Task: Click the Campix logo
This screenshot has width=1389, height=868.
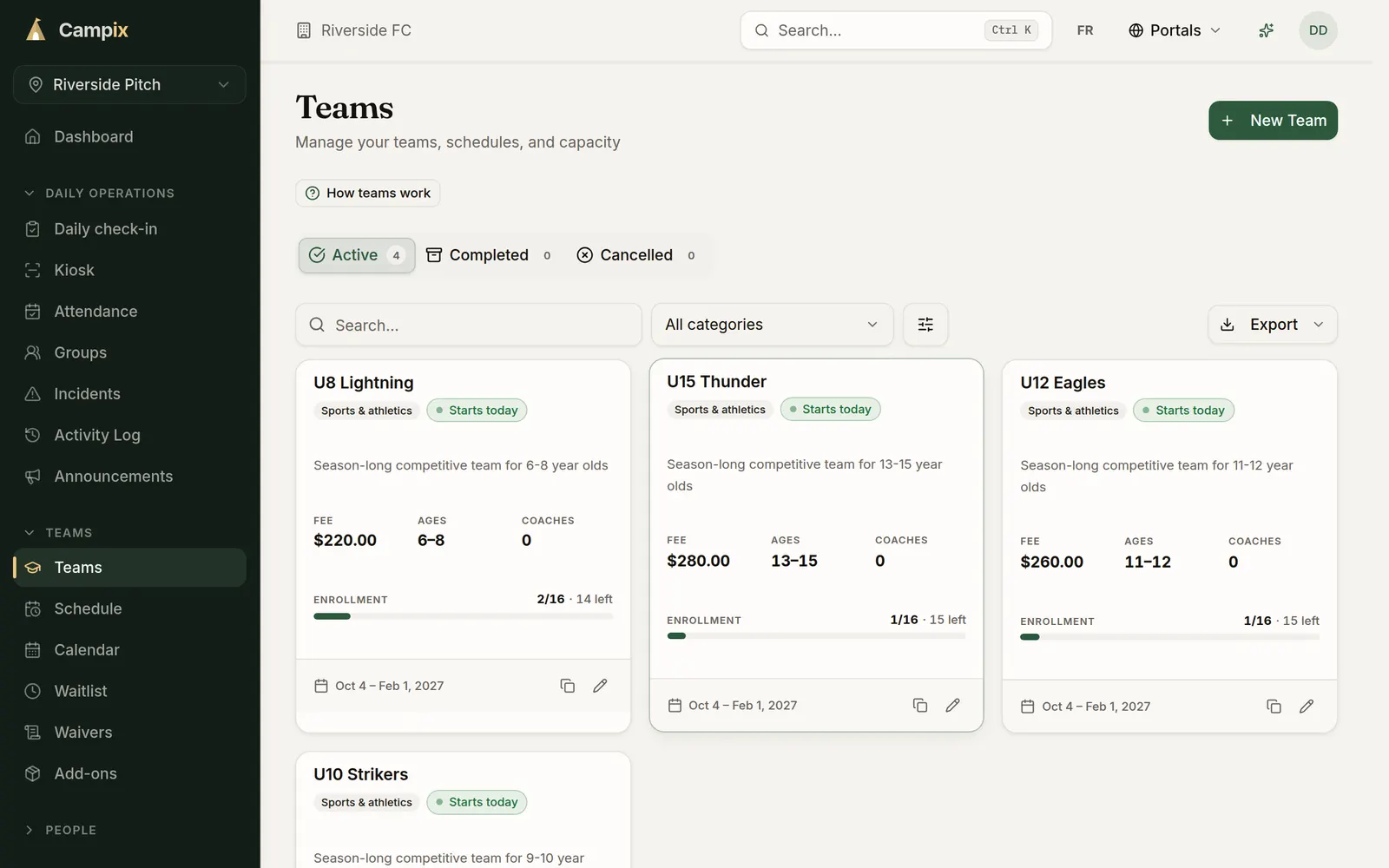Action: [76, 30]
